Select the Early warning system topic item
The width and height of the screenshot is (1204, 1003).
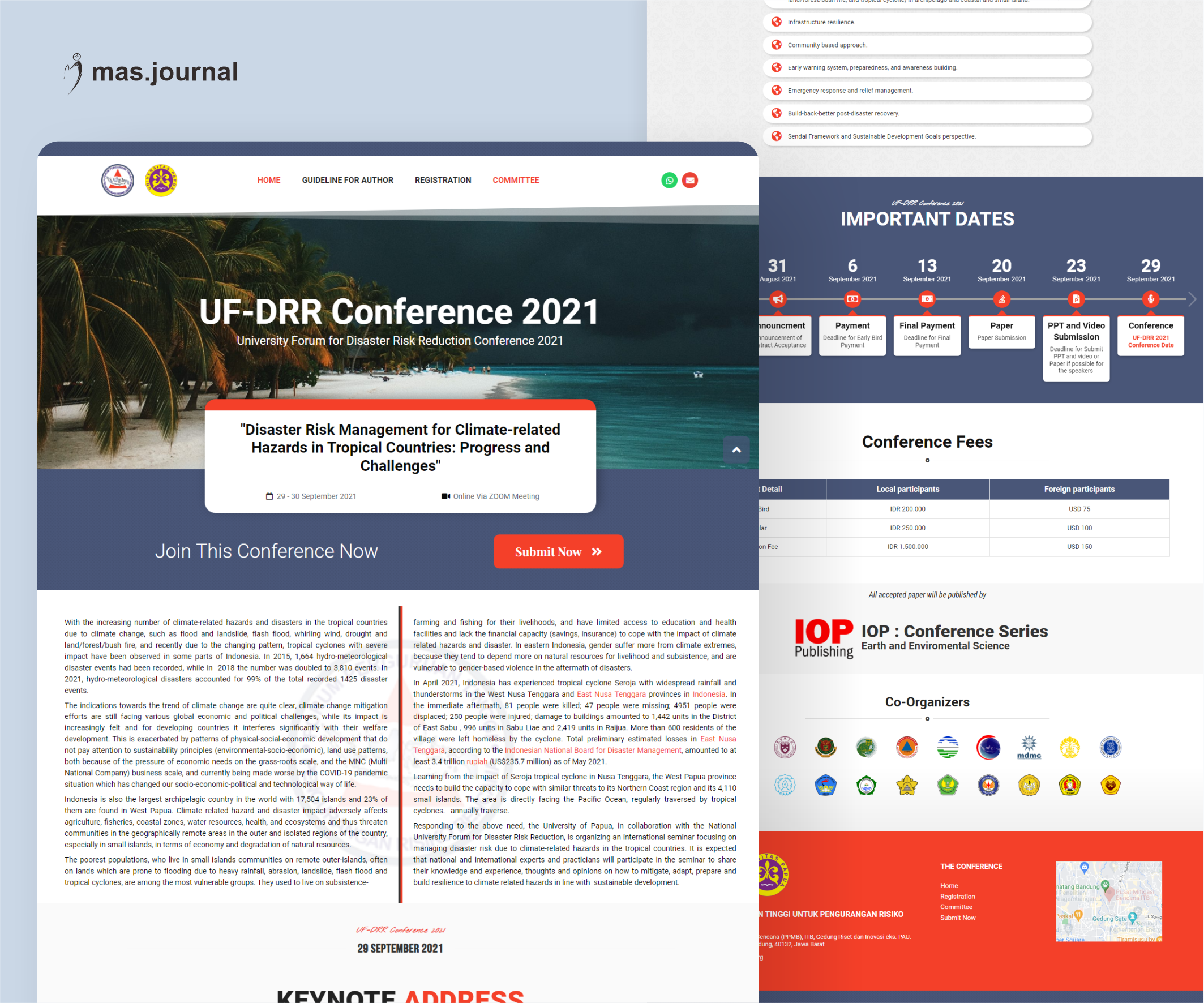(927, 67)
